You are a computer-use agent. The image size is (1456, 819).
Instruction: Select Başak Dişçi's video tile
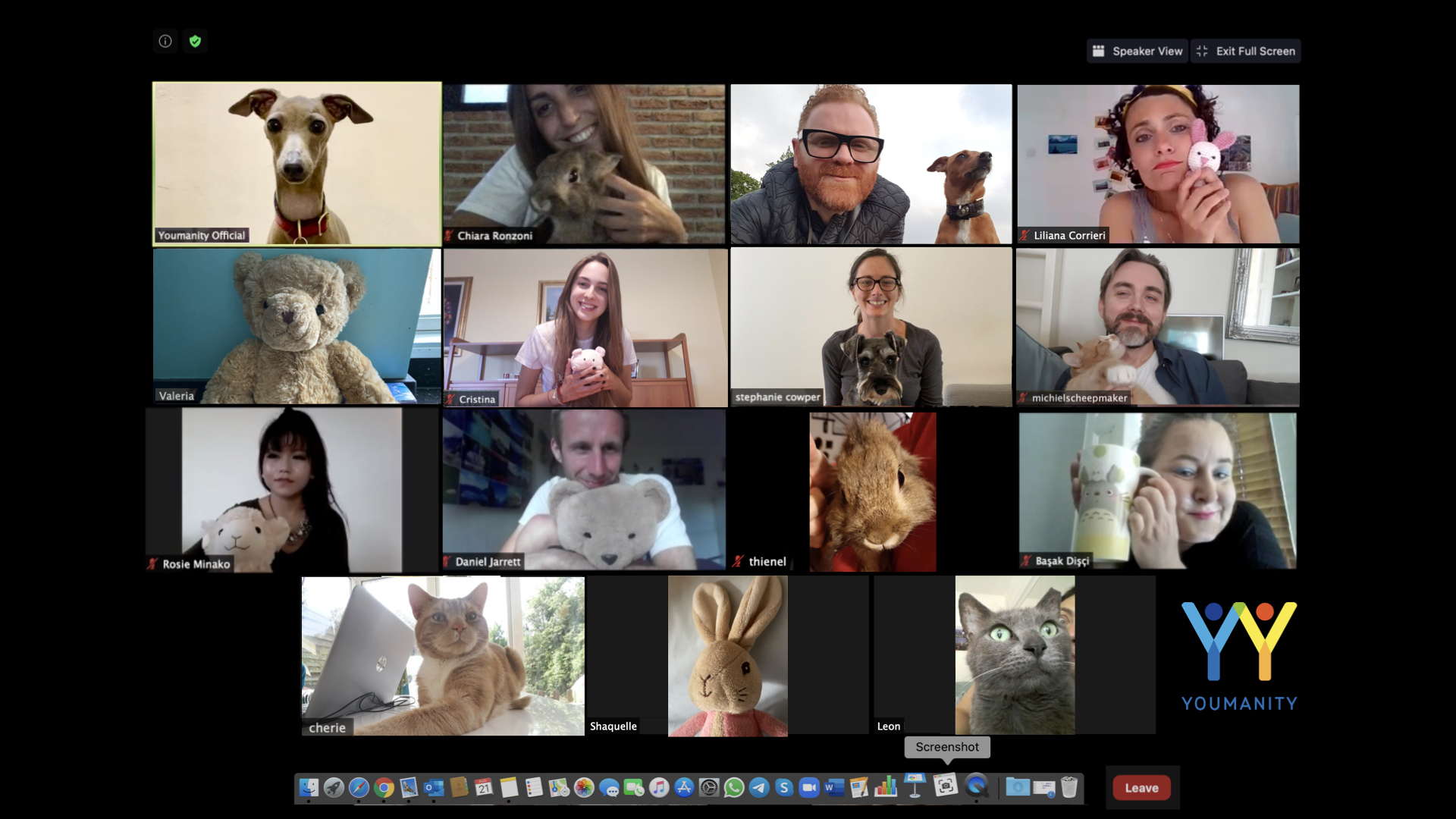point(1158,490)
